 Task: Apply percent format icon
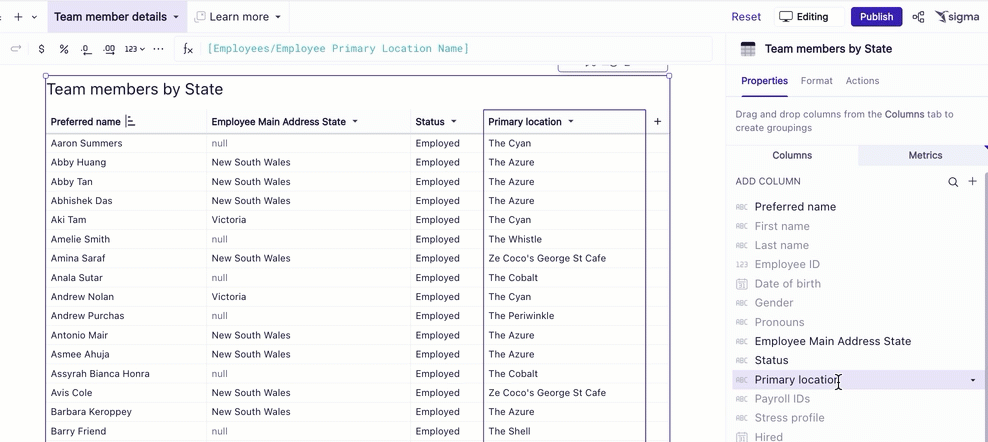coord(64,49)
